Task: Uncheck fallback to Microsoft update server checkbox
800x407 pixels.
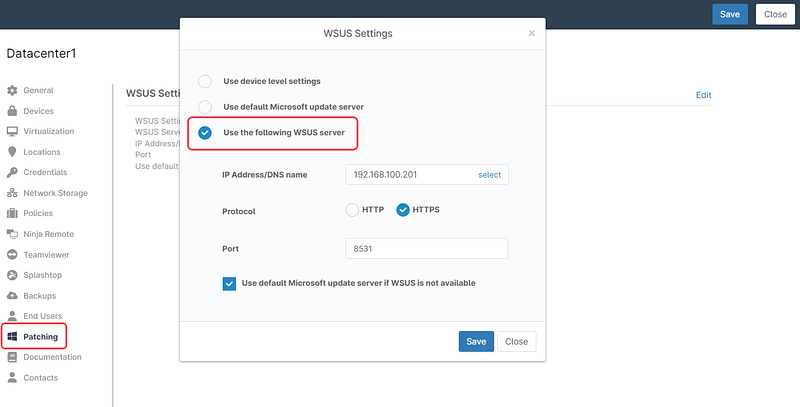Action: point(229,284)
